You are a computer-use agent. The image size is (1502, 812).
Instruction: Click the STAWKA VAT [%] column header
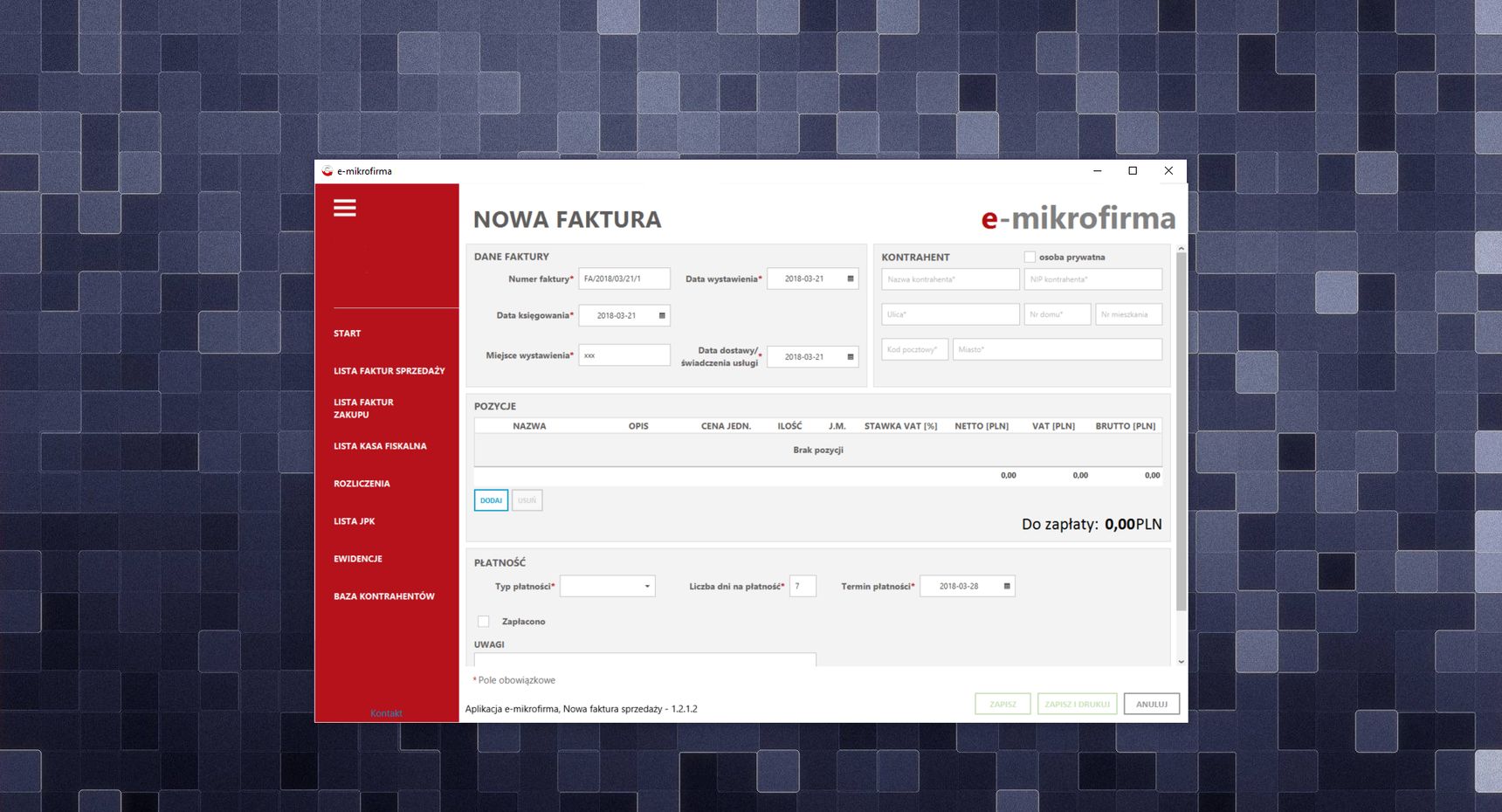[900, 426]
